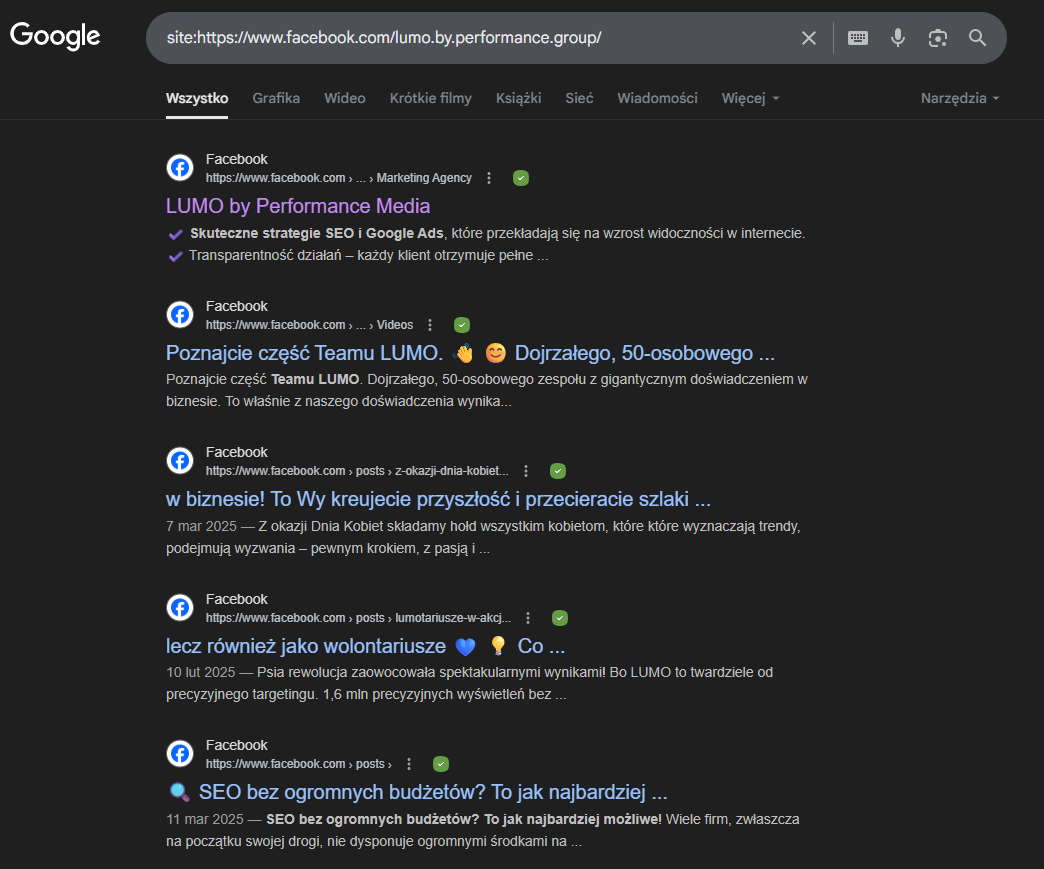Click the date 11 mar 2025
Screen dimensions: 1044x869
[205, 819]
